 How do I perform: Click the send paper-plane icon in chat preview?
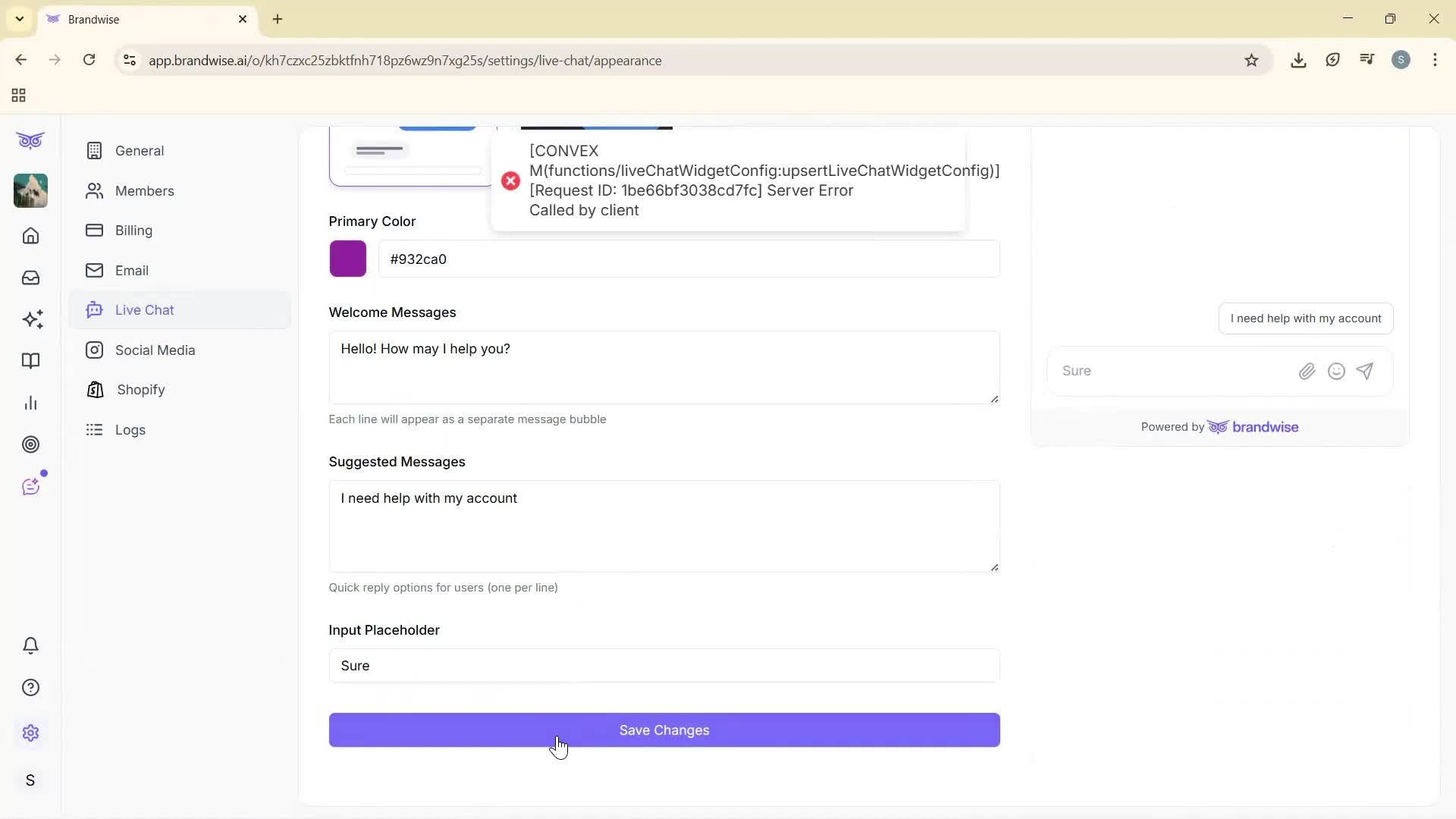[1365, 371]
